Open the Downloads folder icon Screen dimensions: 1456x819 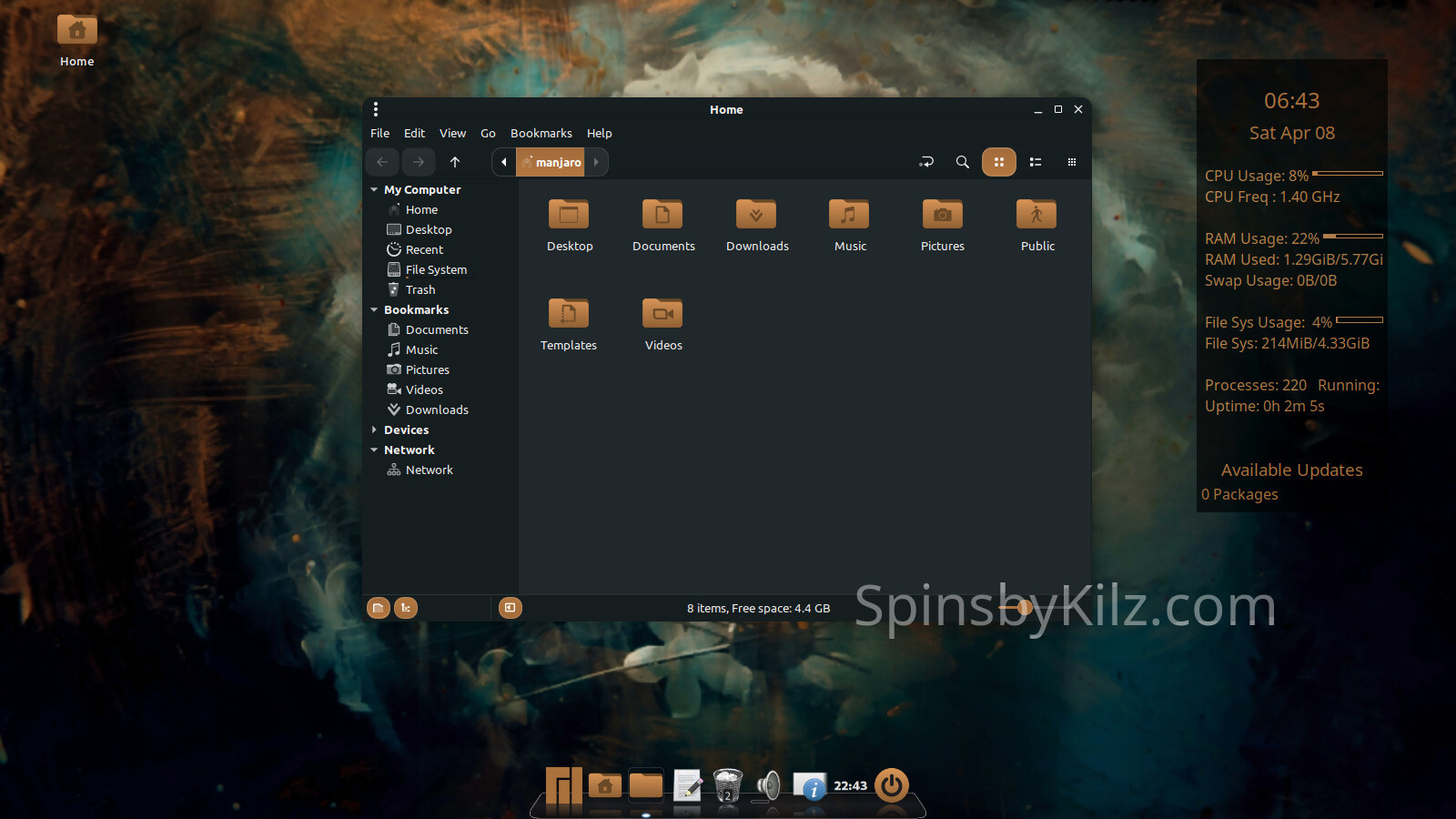point(756,215)
